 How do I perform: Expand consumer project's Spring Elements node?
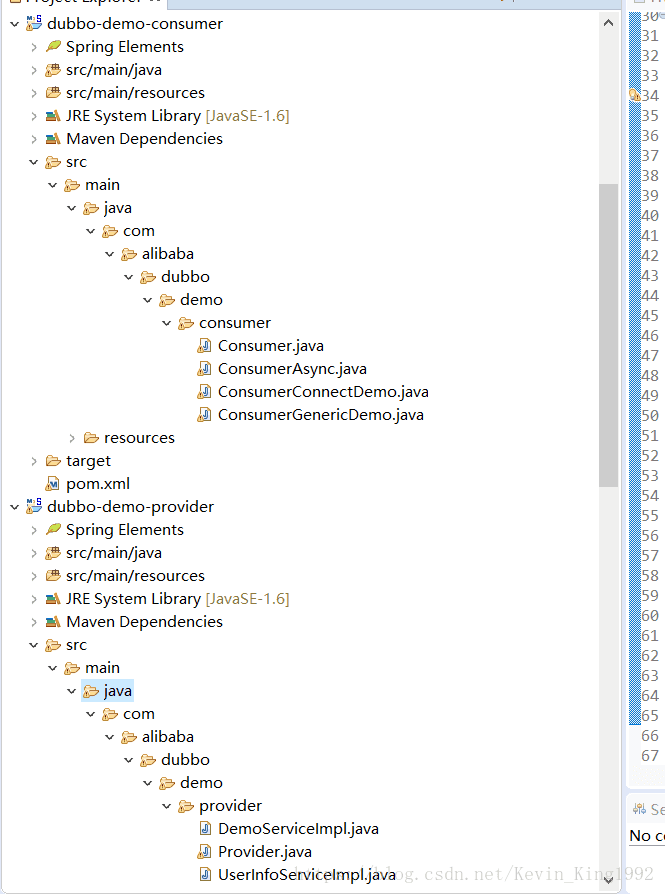(34, 47)
